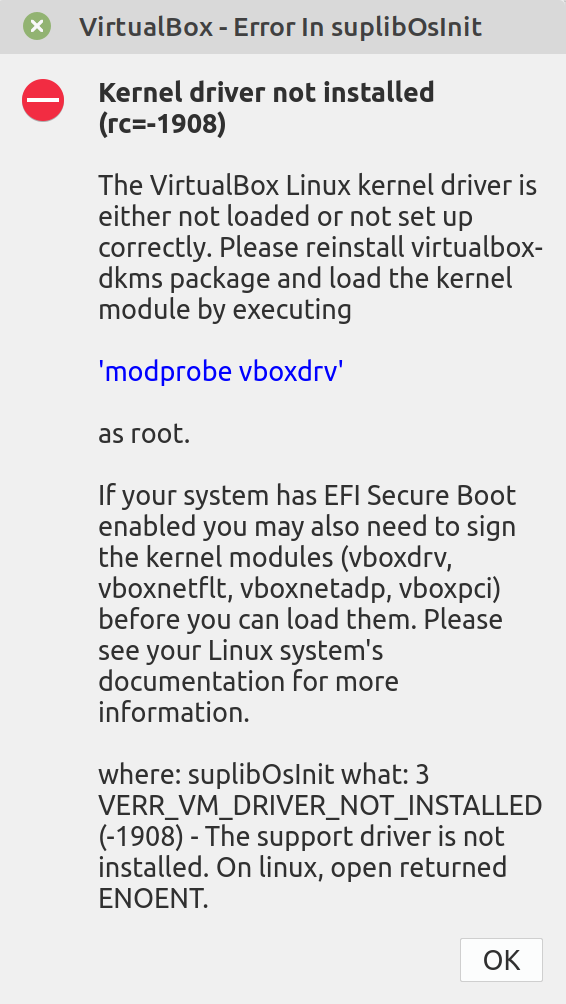Viewport: 566px width, 1004px height.
Task: Click the '(rc=-1908)' bold error code
Action: [162, 124]
